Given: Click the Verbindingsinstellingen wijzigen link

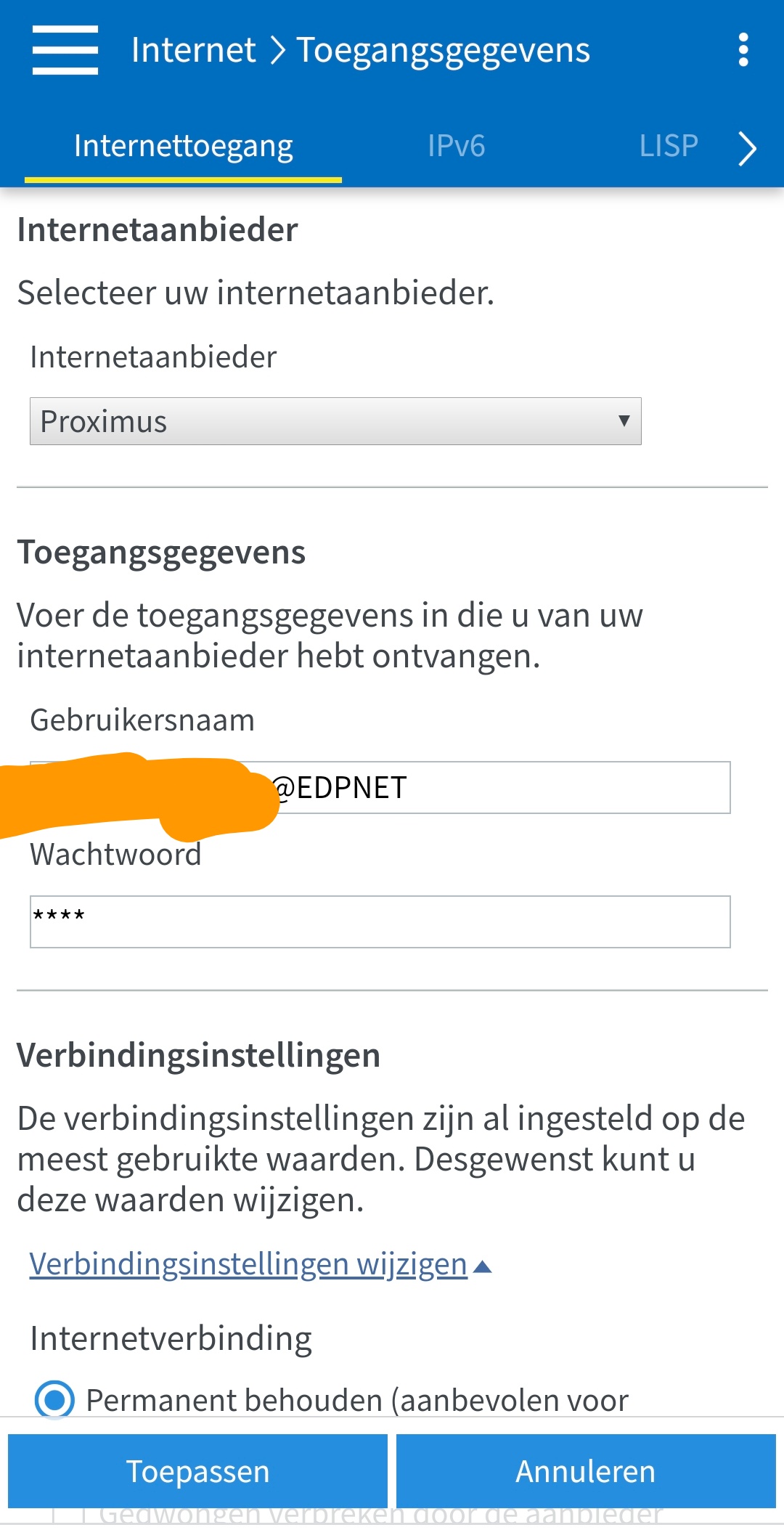Looking at the screenshot, I should click(248, 1264).
